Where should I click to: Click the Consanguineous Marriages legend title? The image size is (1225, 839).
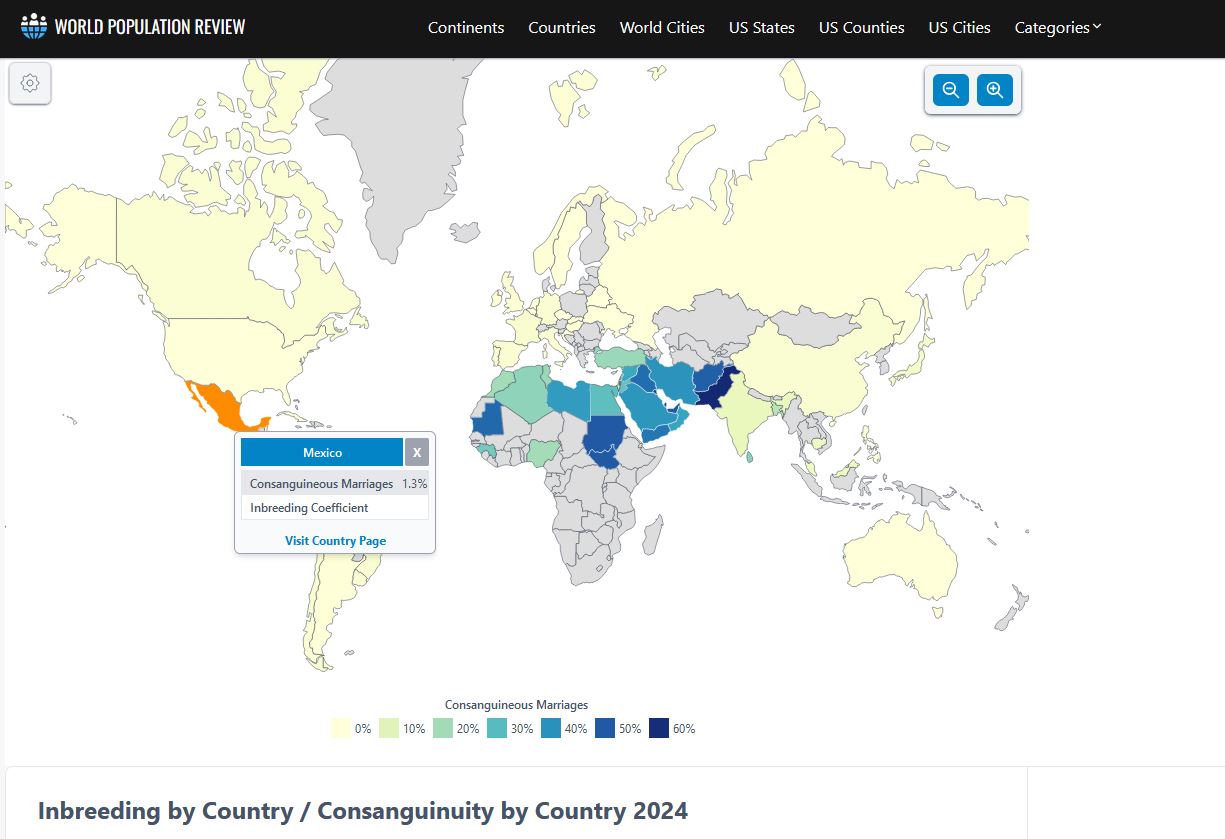tap(516, 705)
